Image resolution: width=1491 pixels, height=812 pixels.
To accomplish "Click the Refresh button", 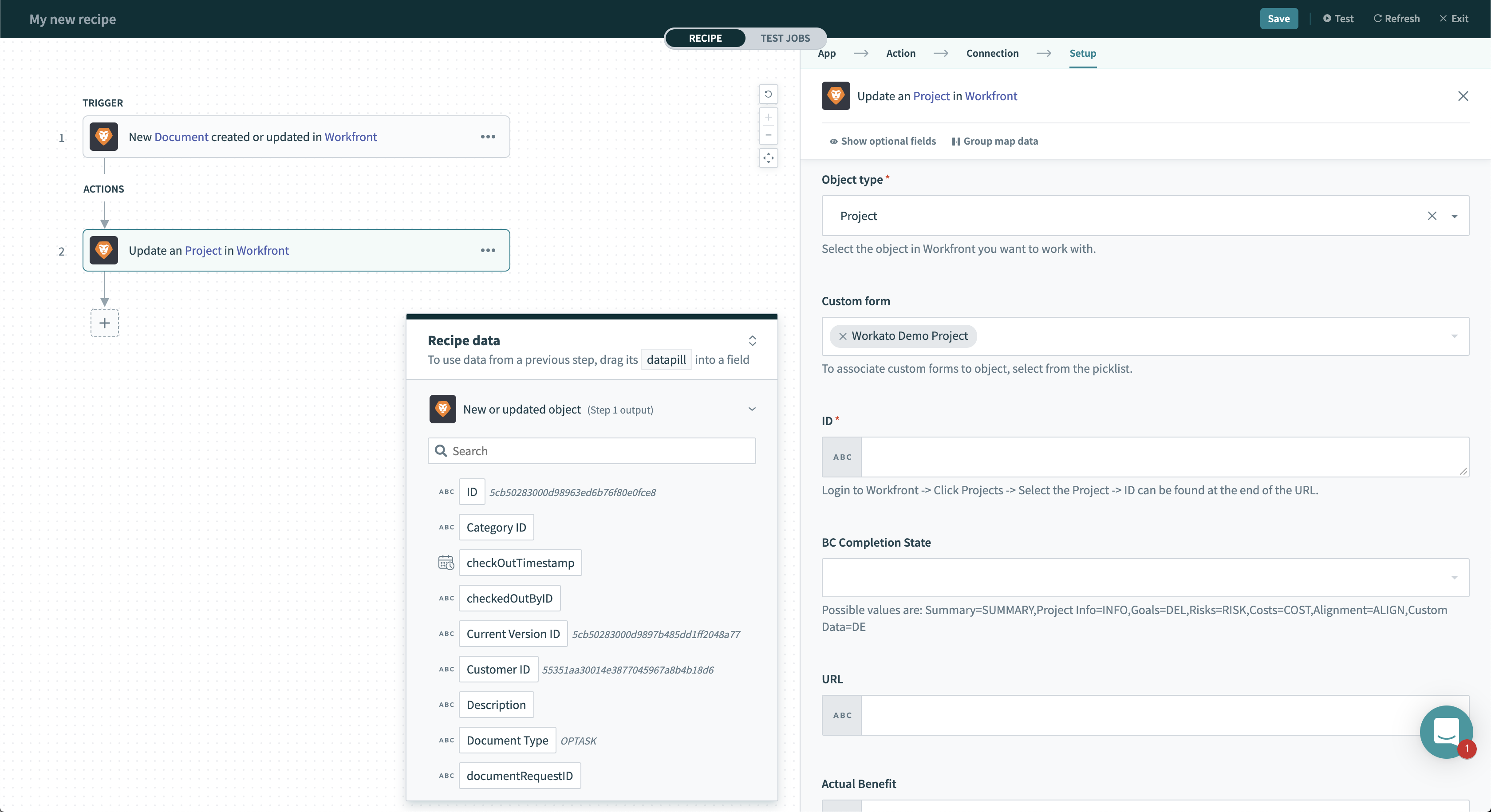I will click(x=1396, y=19).
